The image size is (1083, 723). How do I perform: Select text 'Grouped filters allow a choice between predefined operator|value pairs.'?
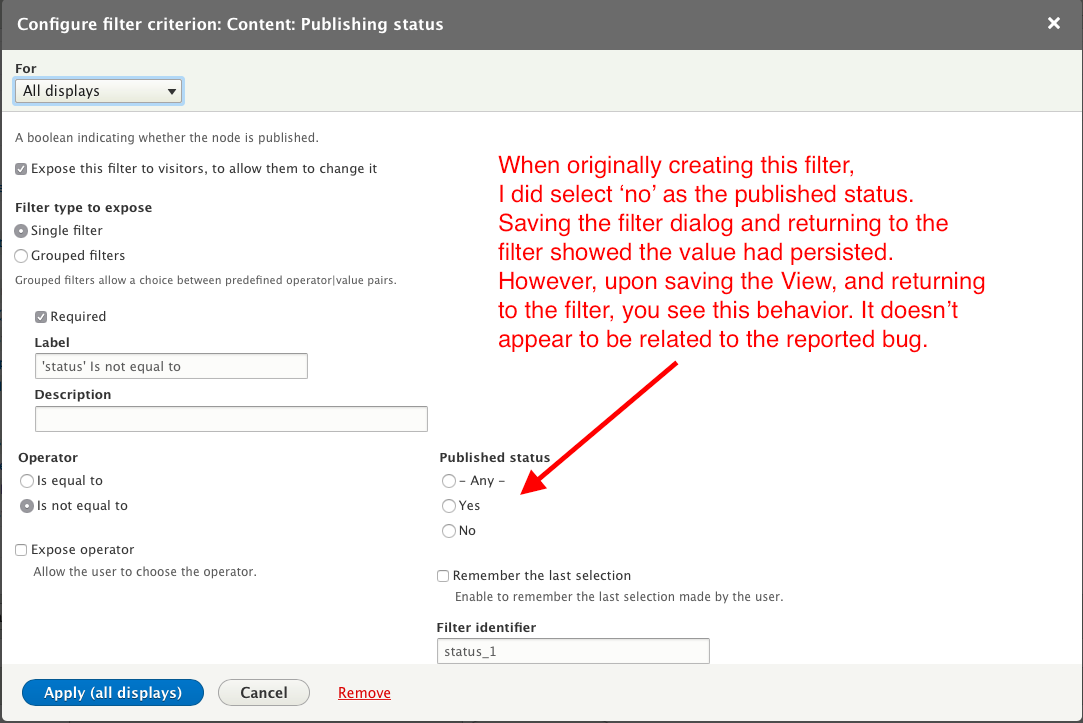click(x=206, y=280)
